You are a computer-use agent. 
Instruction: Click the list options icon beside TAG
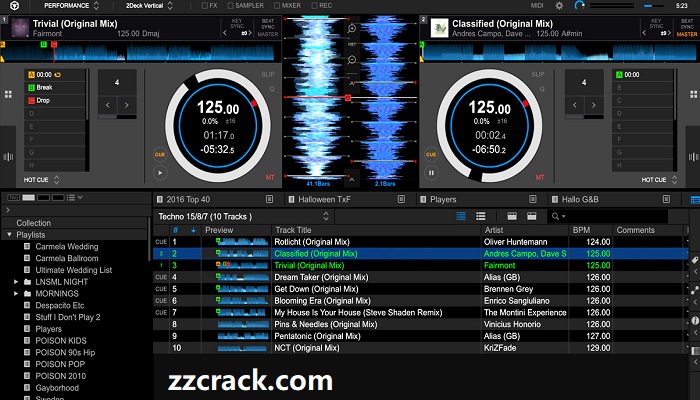pyautogui.click(x=71, y=197)
